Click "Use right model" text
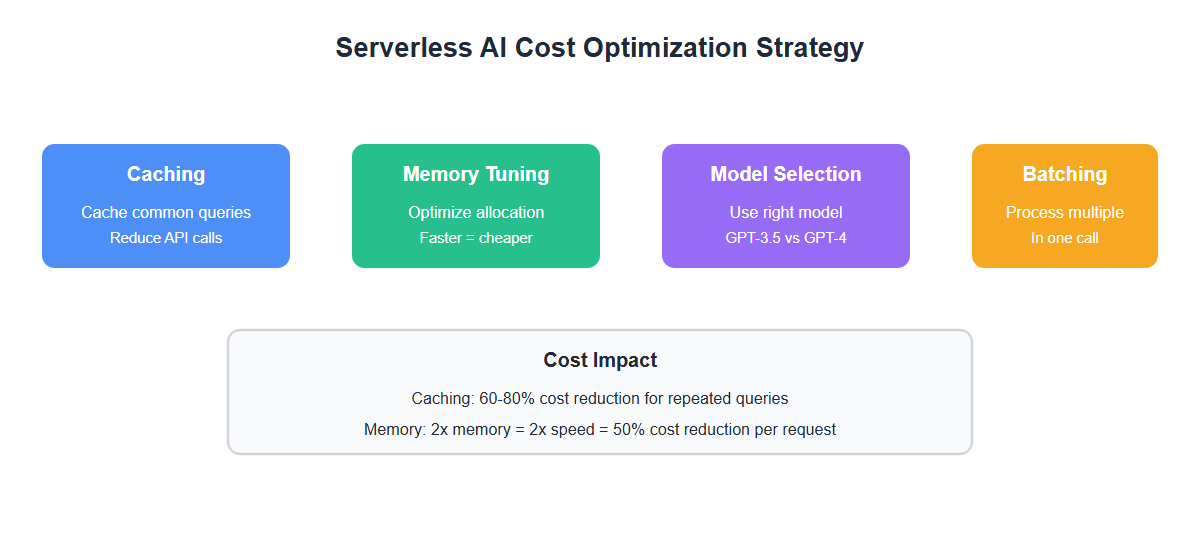This screenshot has height=536, width=1200. click(x=786, y=212)
